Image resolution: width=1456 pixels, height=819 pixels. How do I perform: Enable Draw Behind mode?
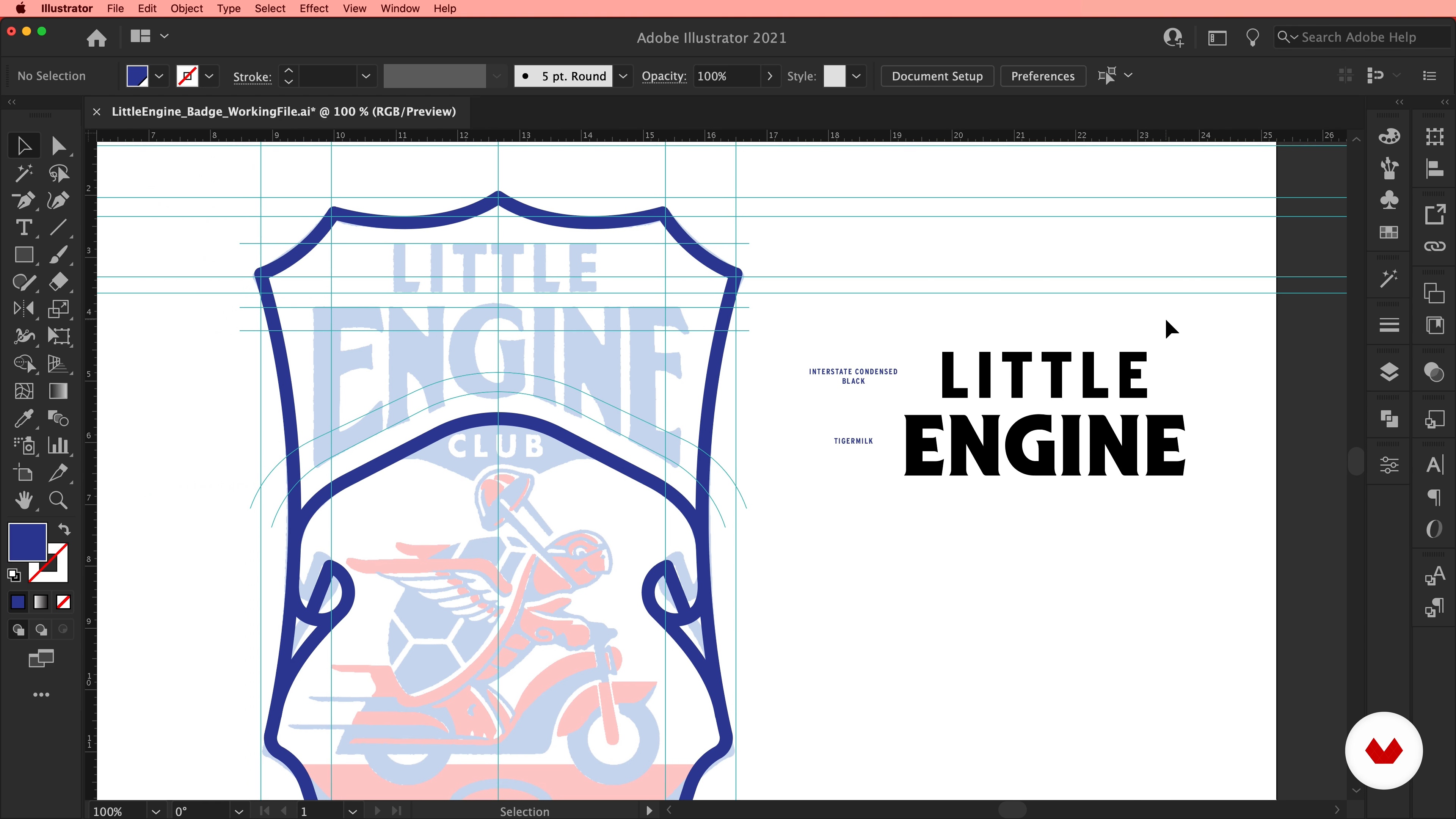41,630
